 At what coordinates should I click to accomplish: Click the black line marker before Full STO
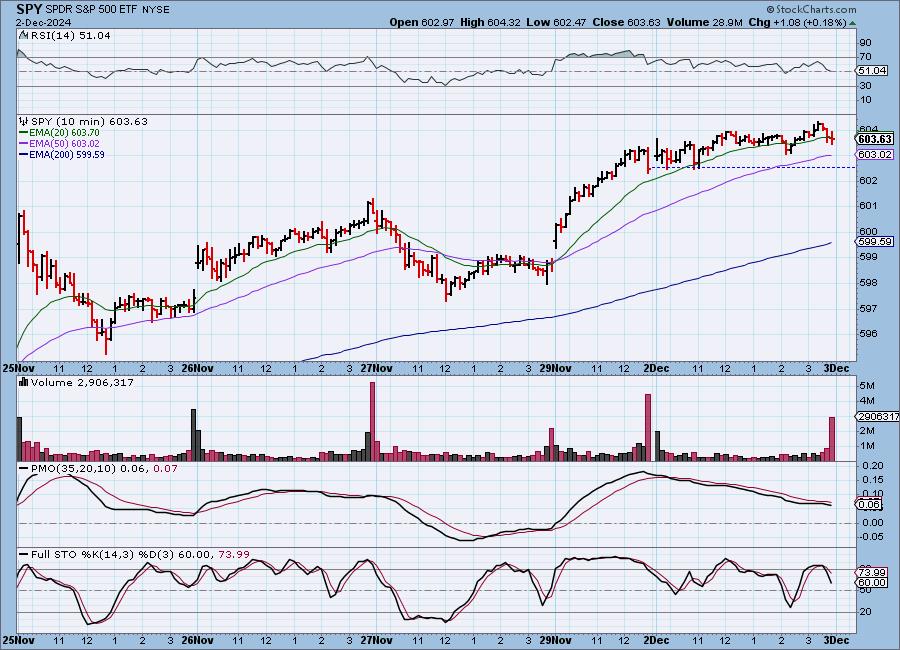tap(24, 554)
